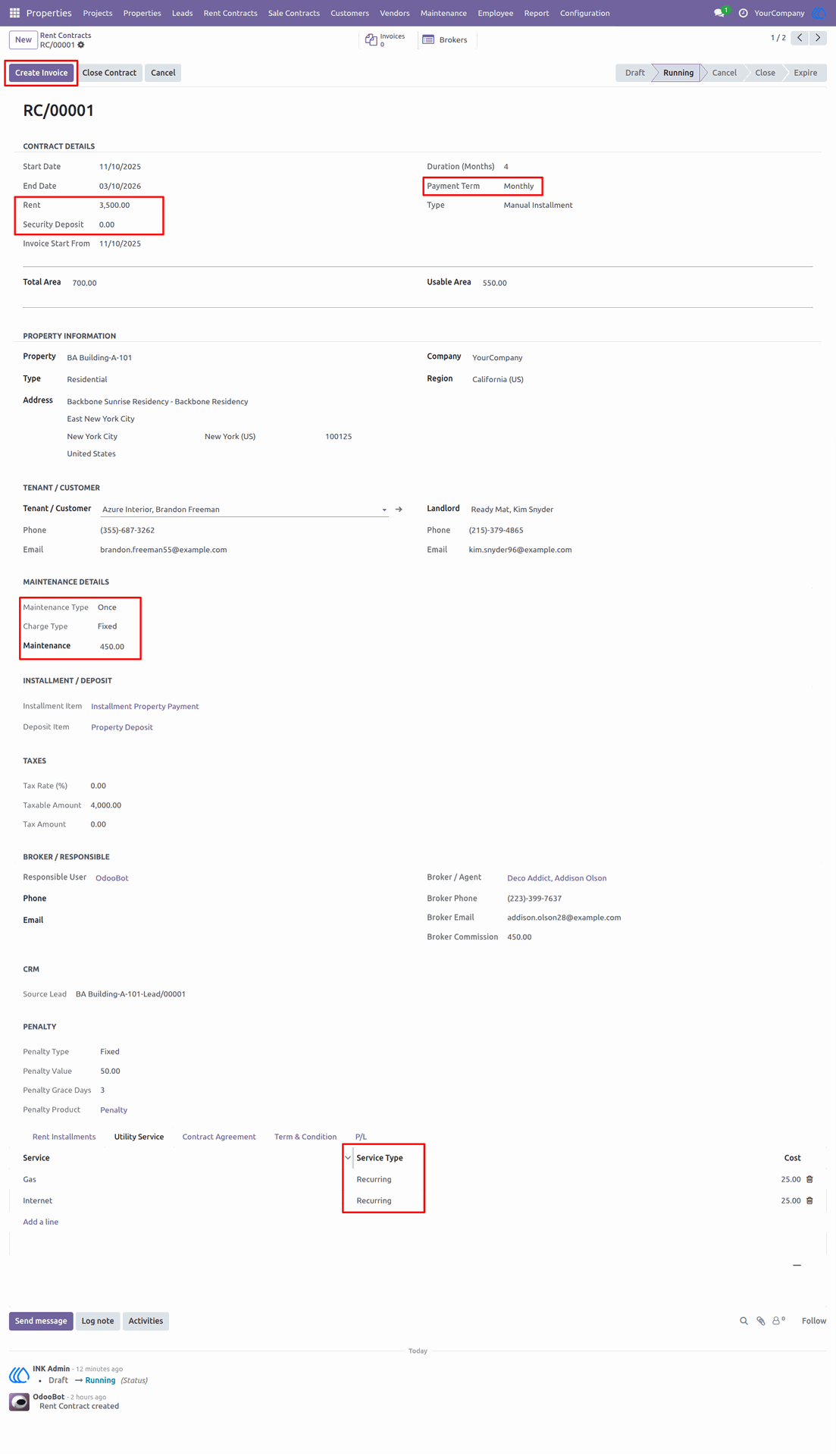Set status to Close in statusbar

coord(765,73)
